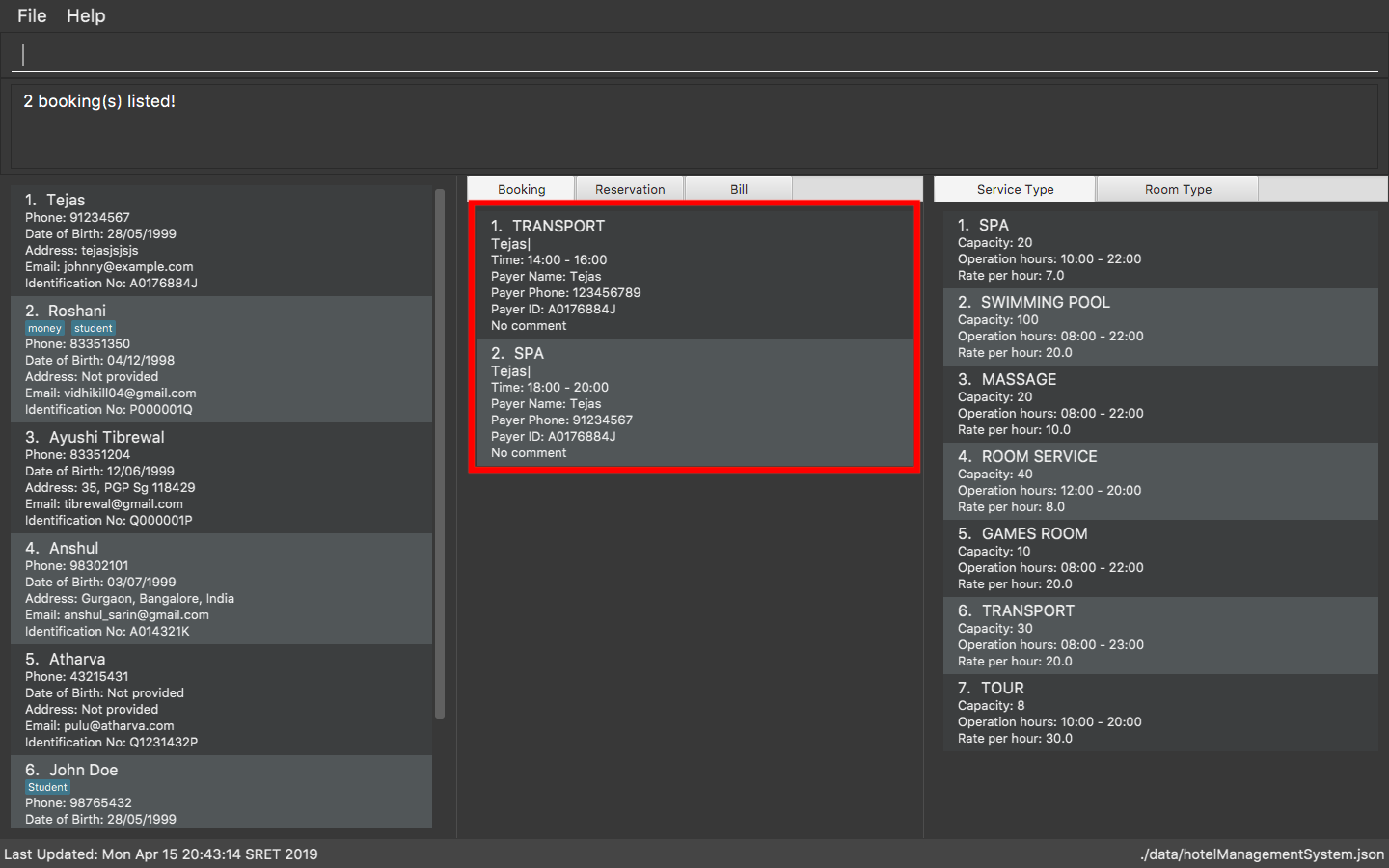Select the SWIMMING POOL service type
The height and width of the screenshot is (868, 1389).
1160,326
